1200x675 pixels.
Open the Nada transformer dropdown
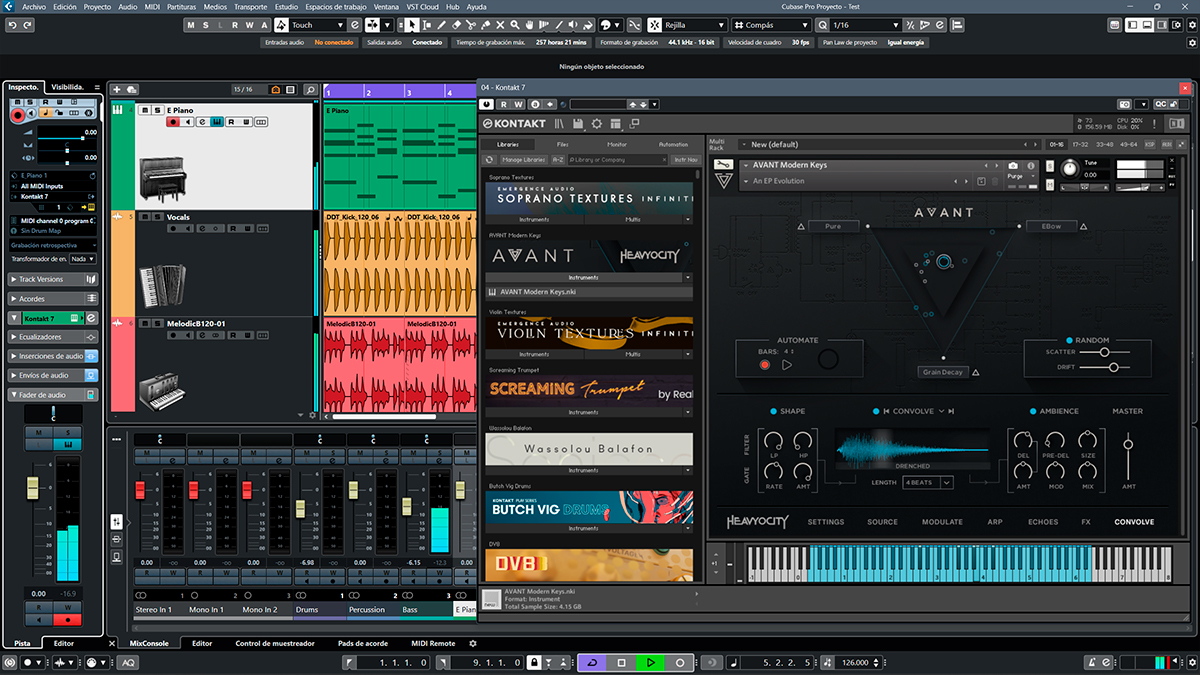83,259
